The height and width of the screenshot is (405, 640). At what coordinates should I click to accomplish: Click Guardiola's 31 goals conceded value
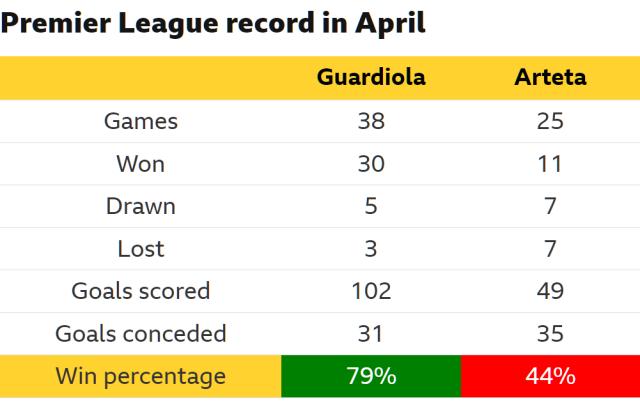click(x=371, y=333)
